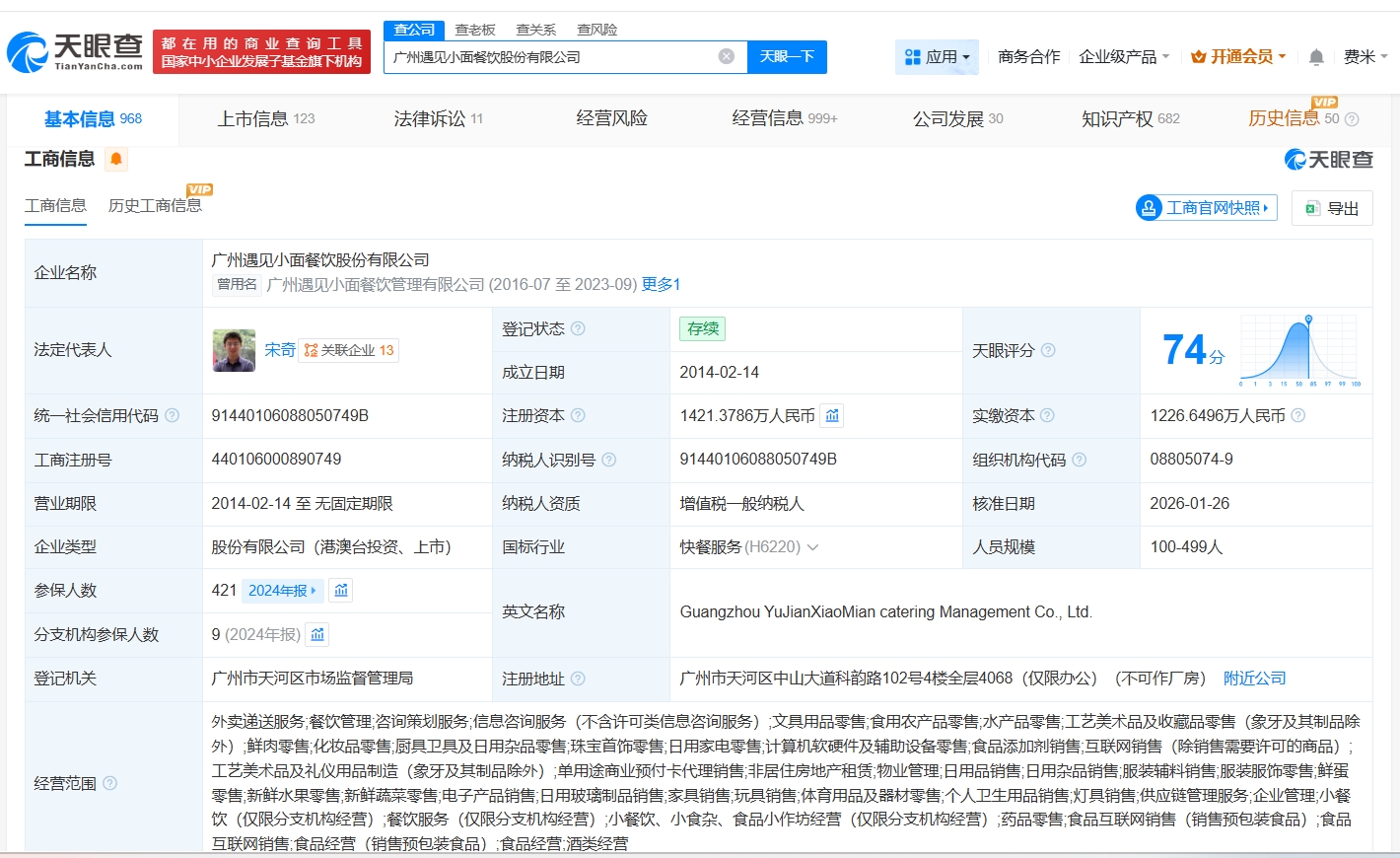Open the 公司发展 tab
The image size is (1400, 858).
point(958,119)
